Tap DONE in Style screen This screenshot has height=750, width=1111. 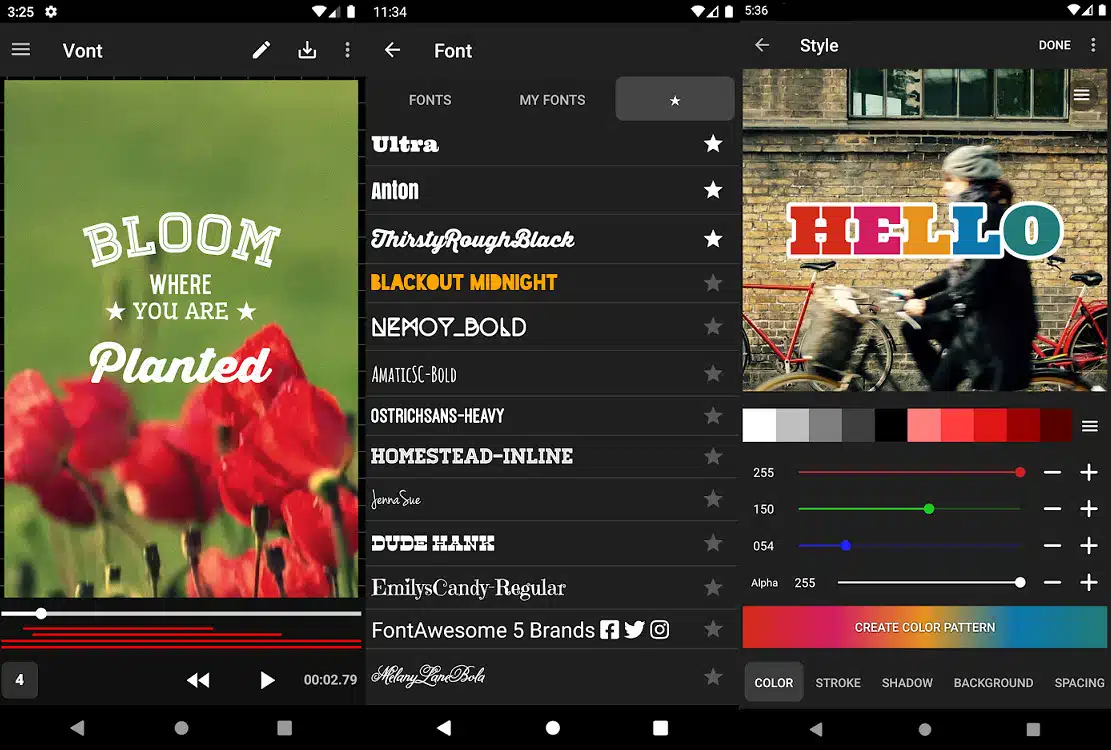1054,45
